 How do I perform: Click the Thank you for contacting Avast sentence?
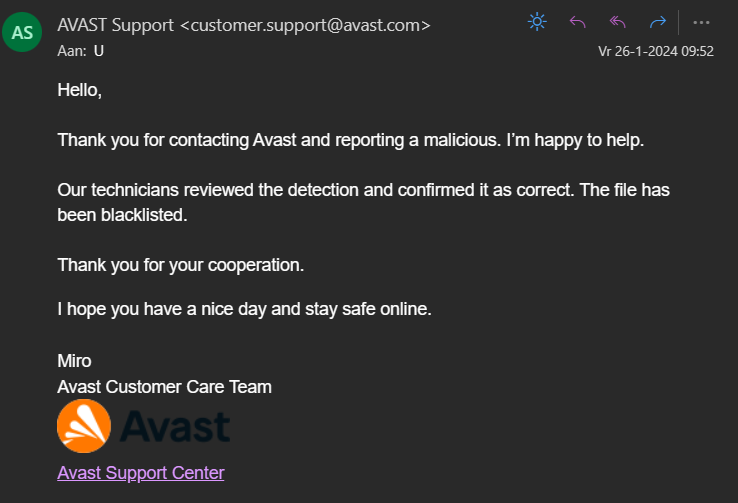point(350,140)
